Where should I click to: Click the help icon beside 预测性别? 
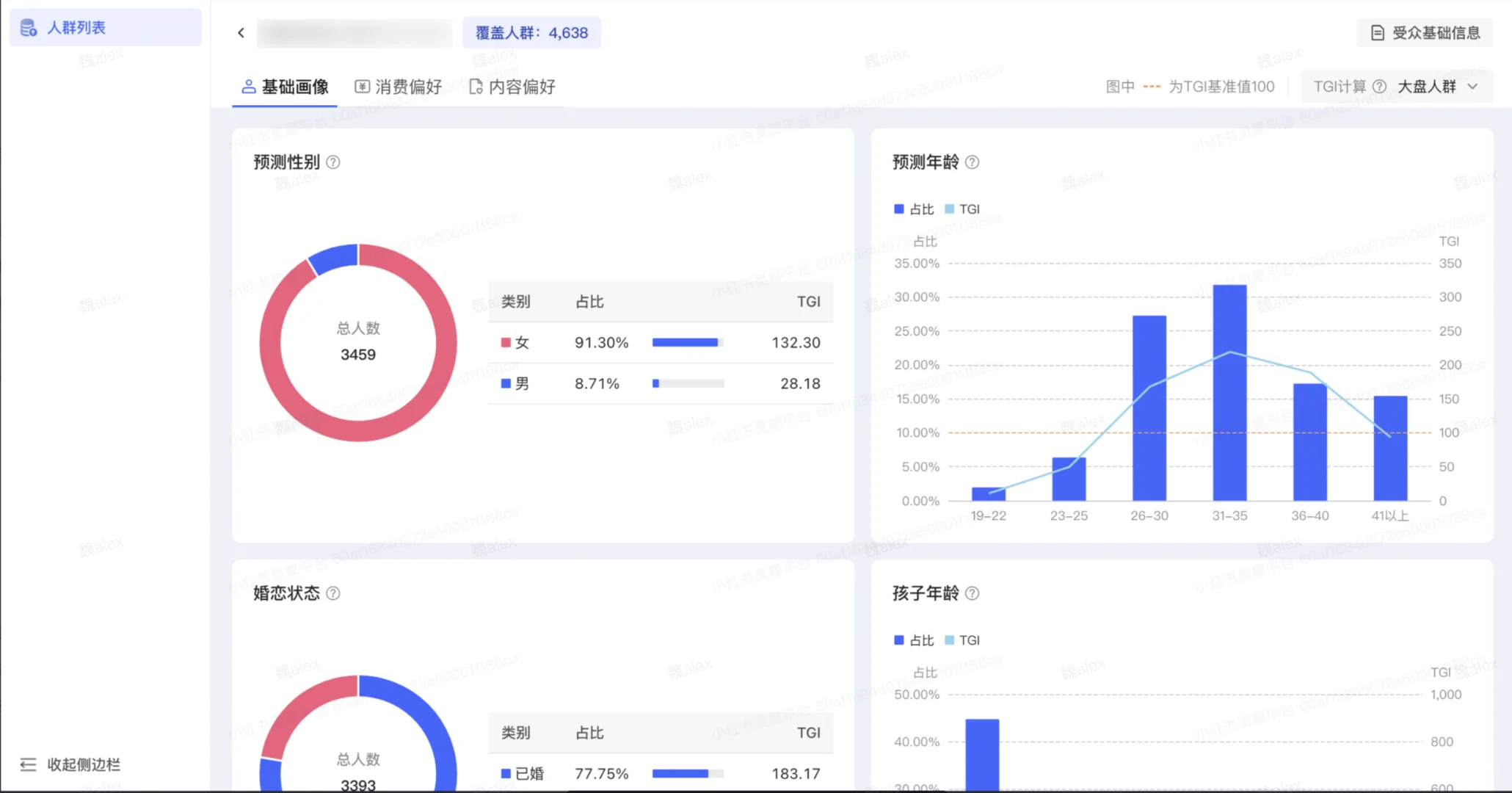click(332, 162)
